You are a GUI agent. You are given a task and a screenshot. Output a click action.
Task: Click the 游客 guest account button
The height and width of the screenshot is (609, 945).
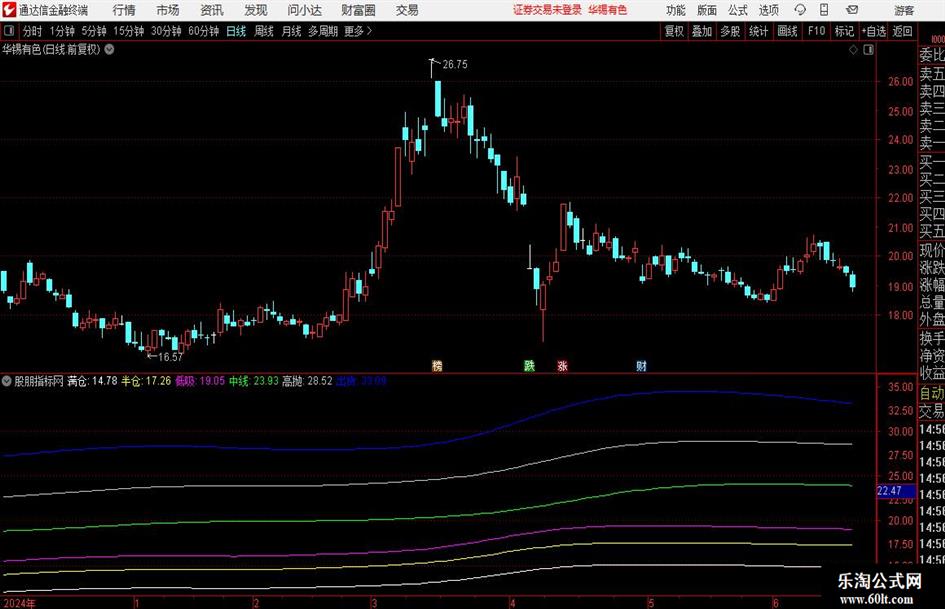(904, 10)
